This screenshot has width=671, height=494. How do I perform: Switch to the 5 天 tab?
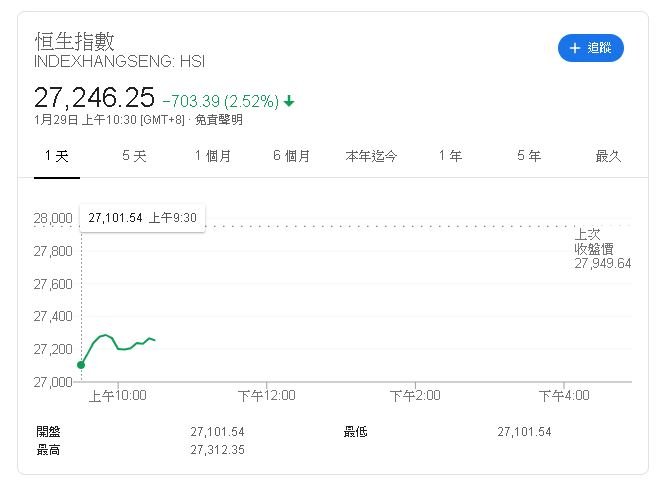coord(134,156)
